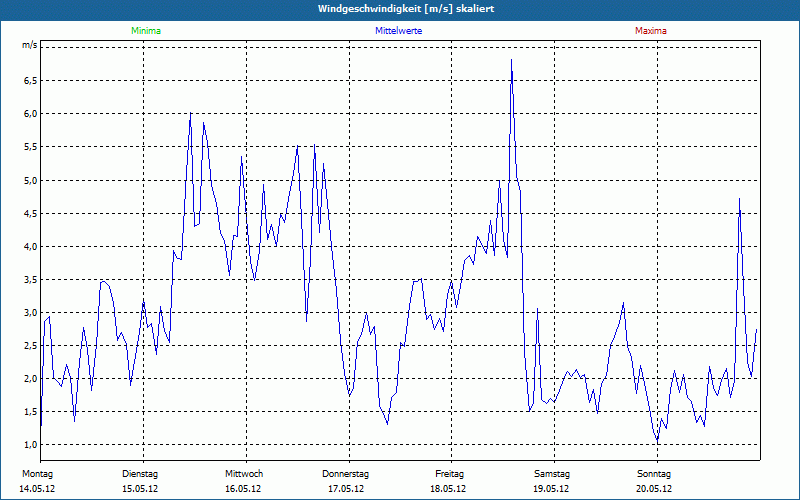Click the 4,0 y-axis value

(31, 246)
